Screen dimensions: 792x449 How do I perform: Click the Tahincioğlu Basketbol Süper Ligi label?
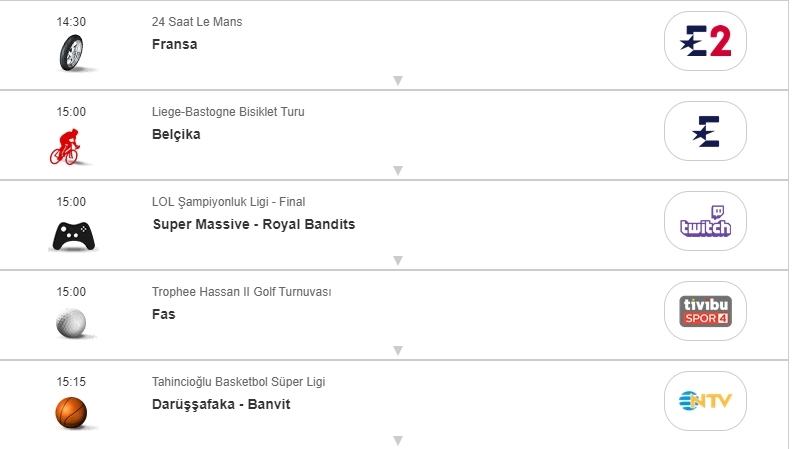(x=238, y=382)
